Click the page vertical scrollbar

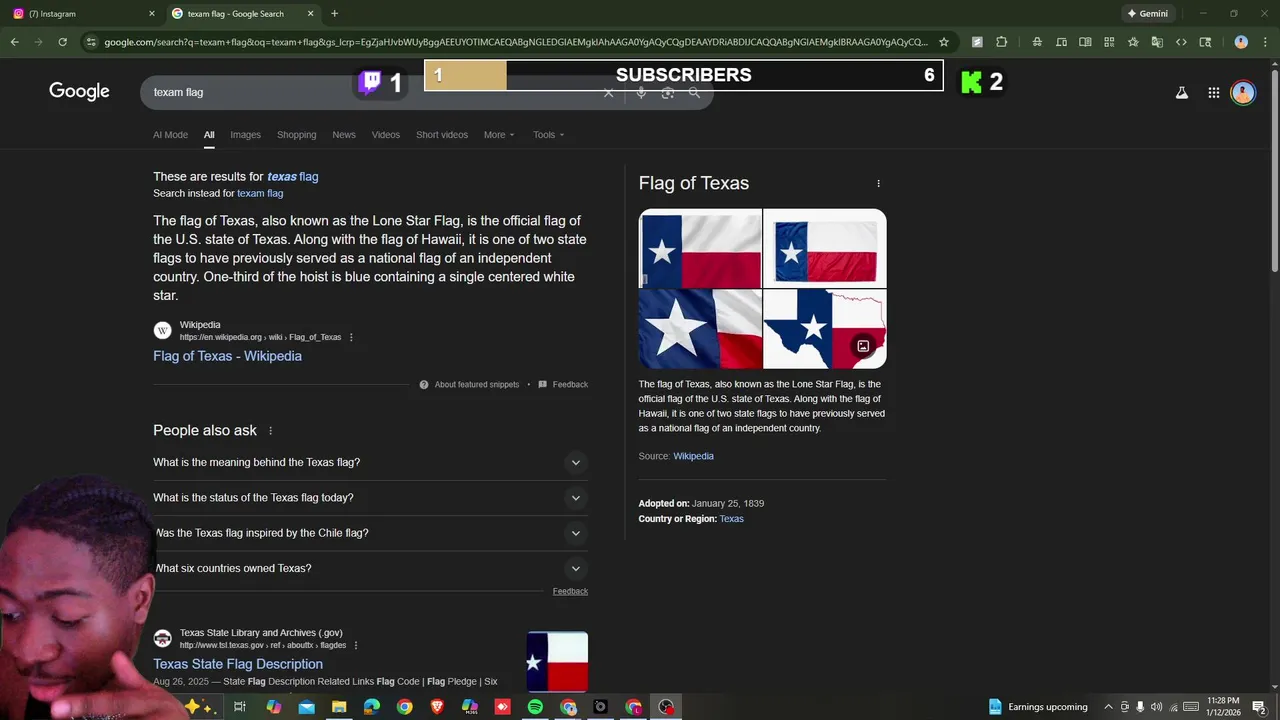pyautogui.click(x=1274, y=170)
